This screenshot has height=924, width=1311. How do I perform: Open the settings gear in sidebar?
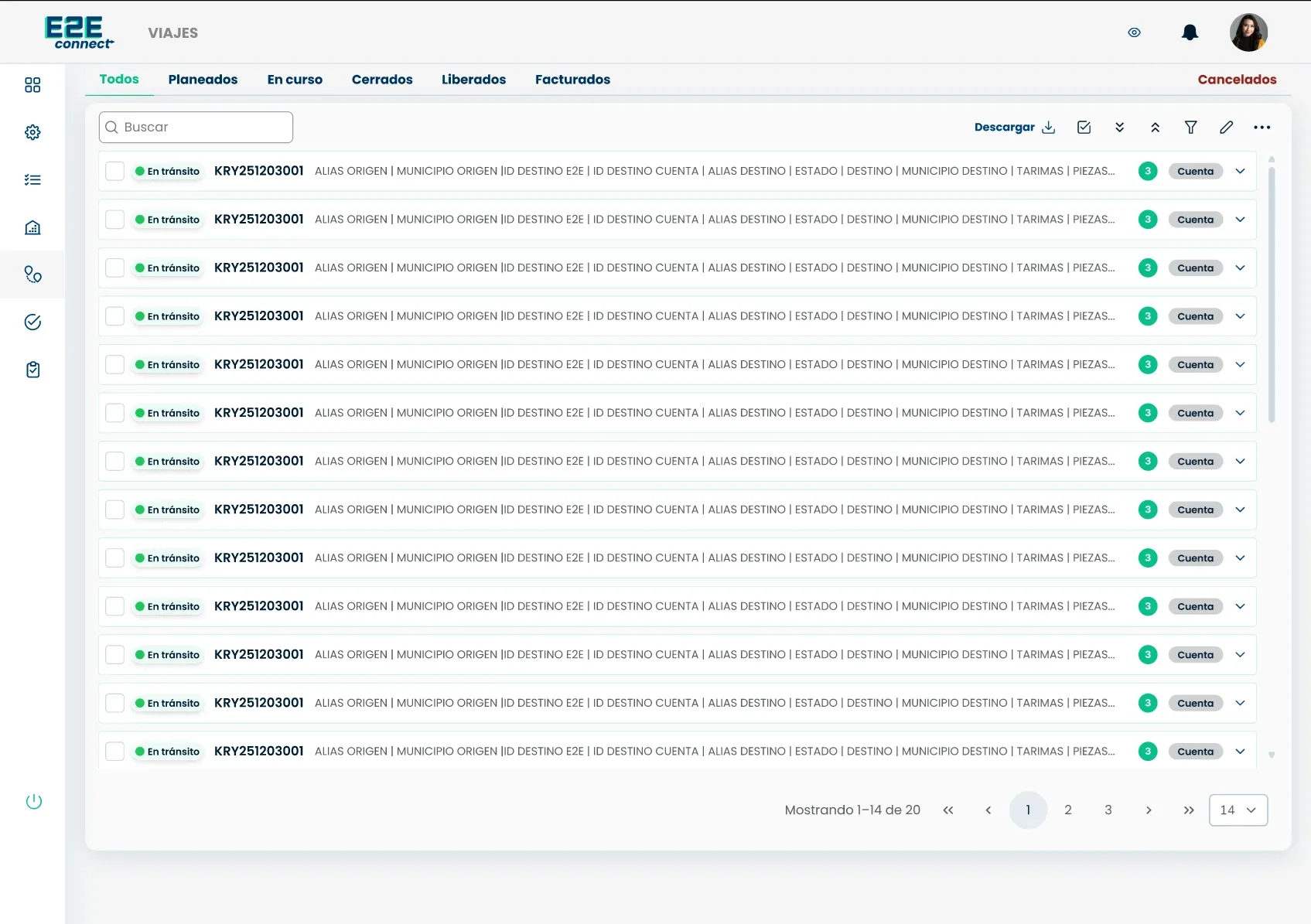(x=32, y=132)
